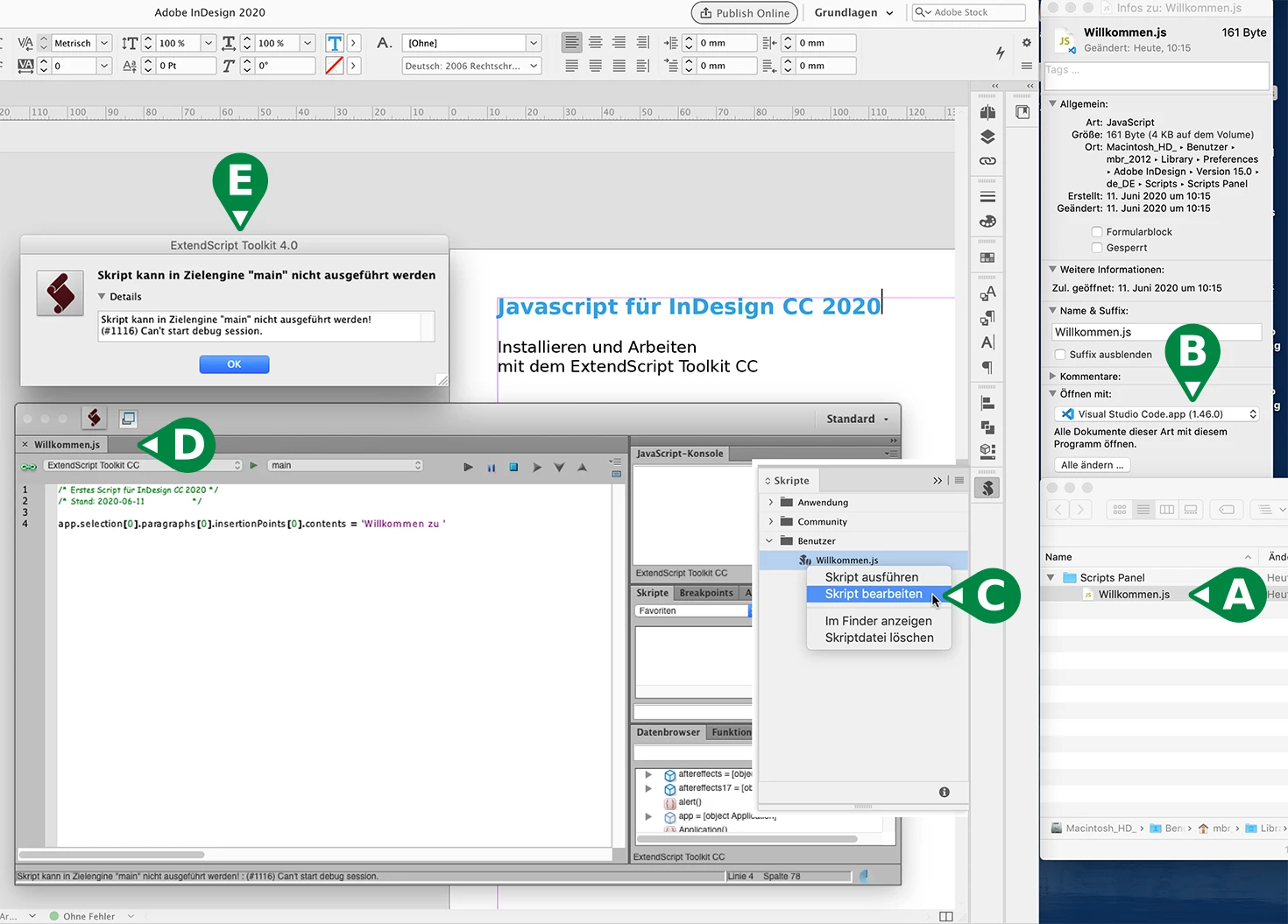Open the Visual Studio Code app dropdown
Image resolution: width=1288 pixels, height=924 pixels.
[x=1157, y=414]
